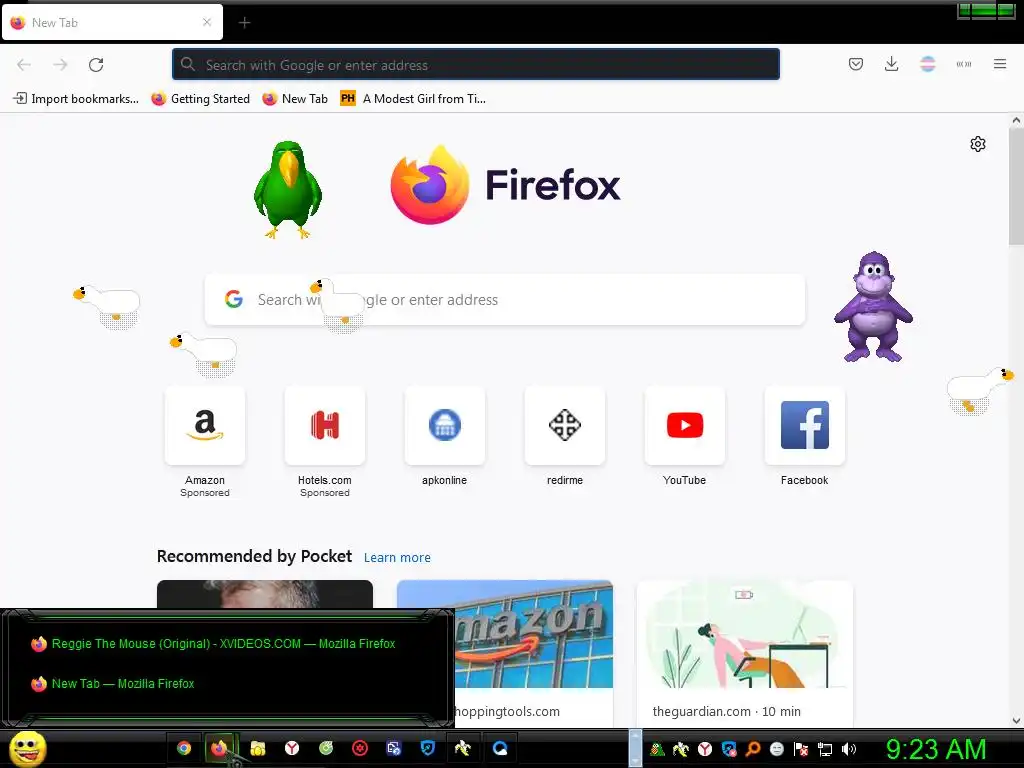Click the banana icon in the taskbar

click(x=463, y=748)
